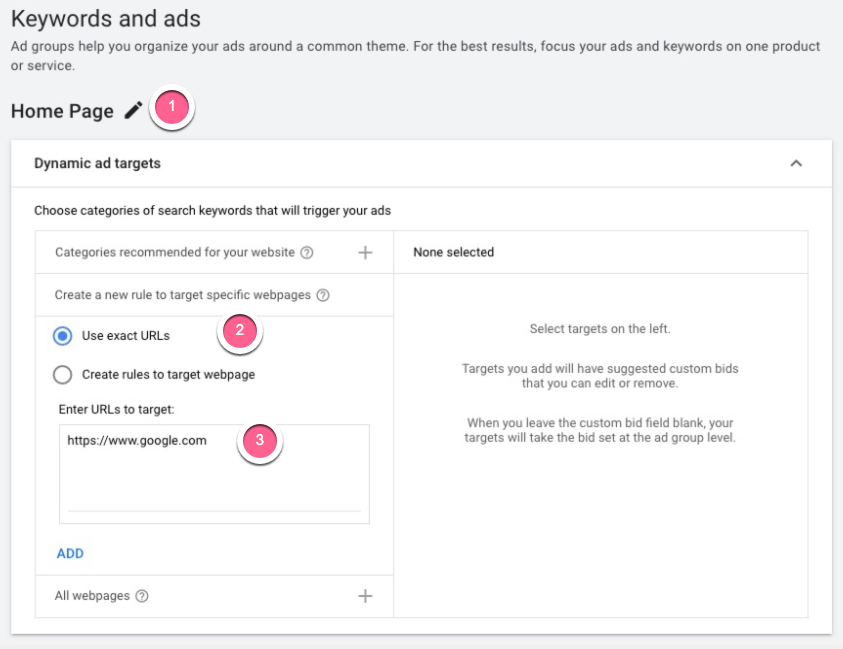Select Create rules to target webpage option
The width and height of the screenshot is (843, 649).
63,375
